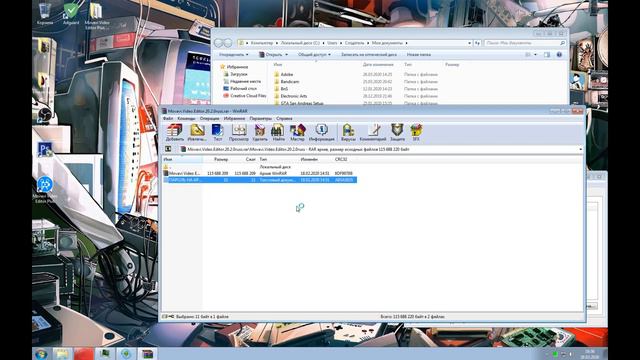640x360 pixels.
Task: Select the highlighted text document row in WinRAR
Action: [x=260, y=180]
